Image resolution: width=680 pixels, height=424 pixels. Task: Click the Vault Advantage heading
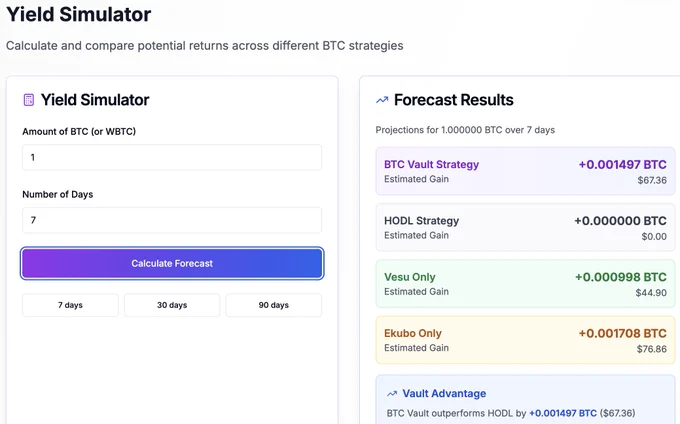[x=444, y=394]
